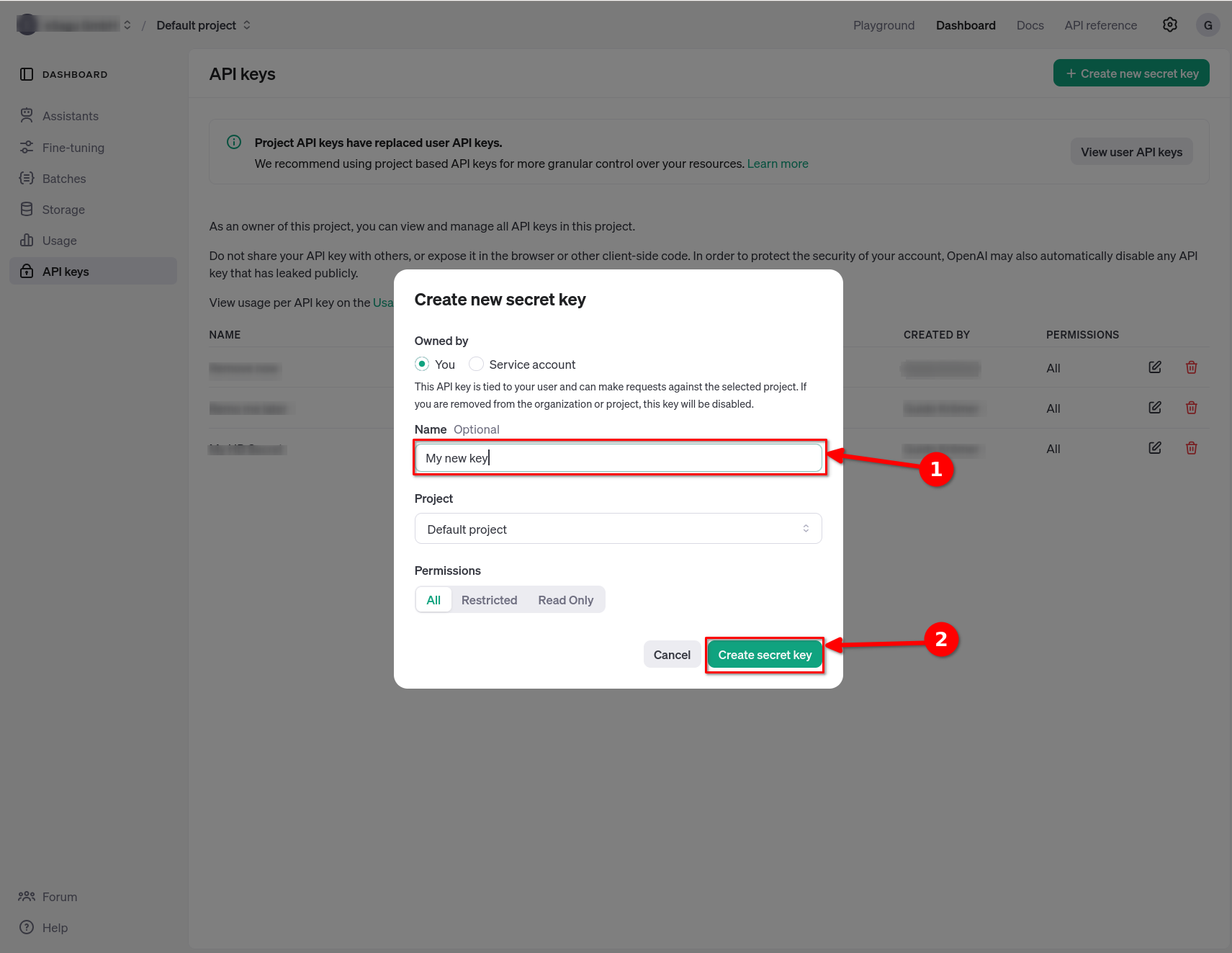
Task: Choose Restricted permissions option
Action: click(x=489, y=600)
